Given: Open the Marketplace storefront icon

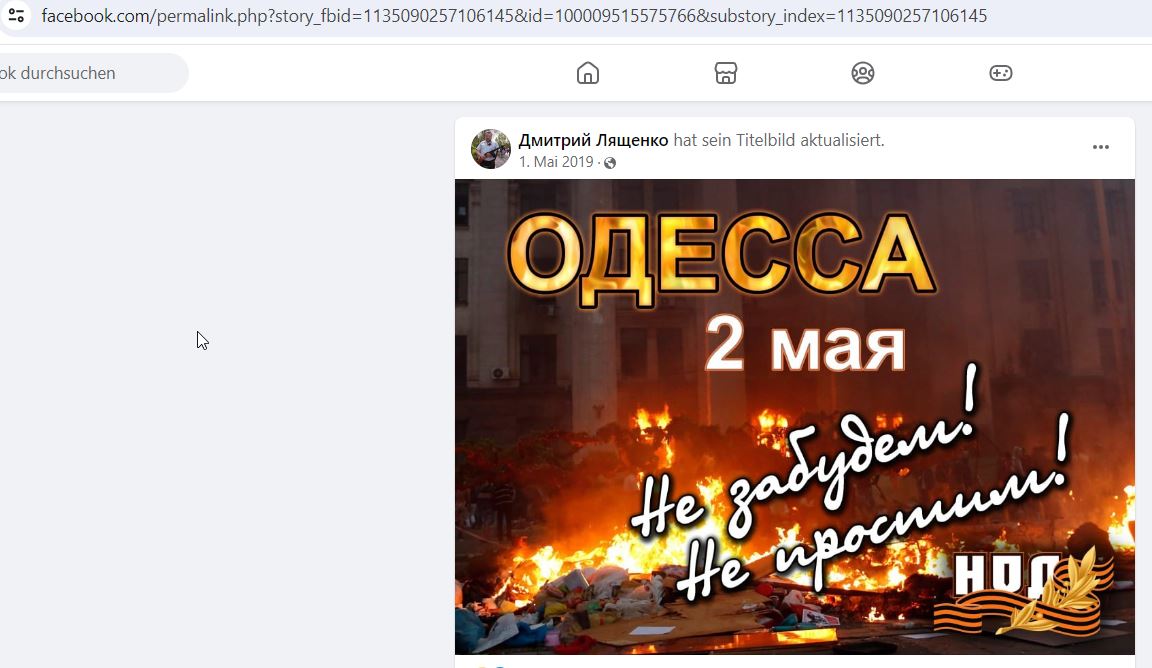Looking at the screenshot, I should point(726,73).
